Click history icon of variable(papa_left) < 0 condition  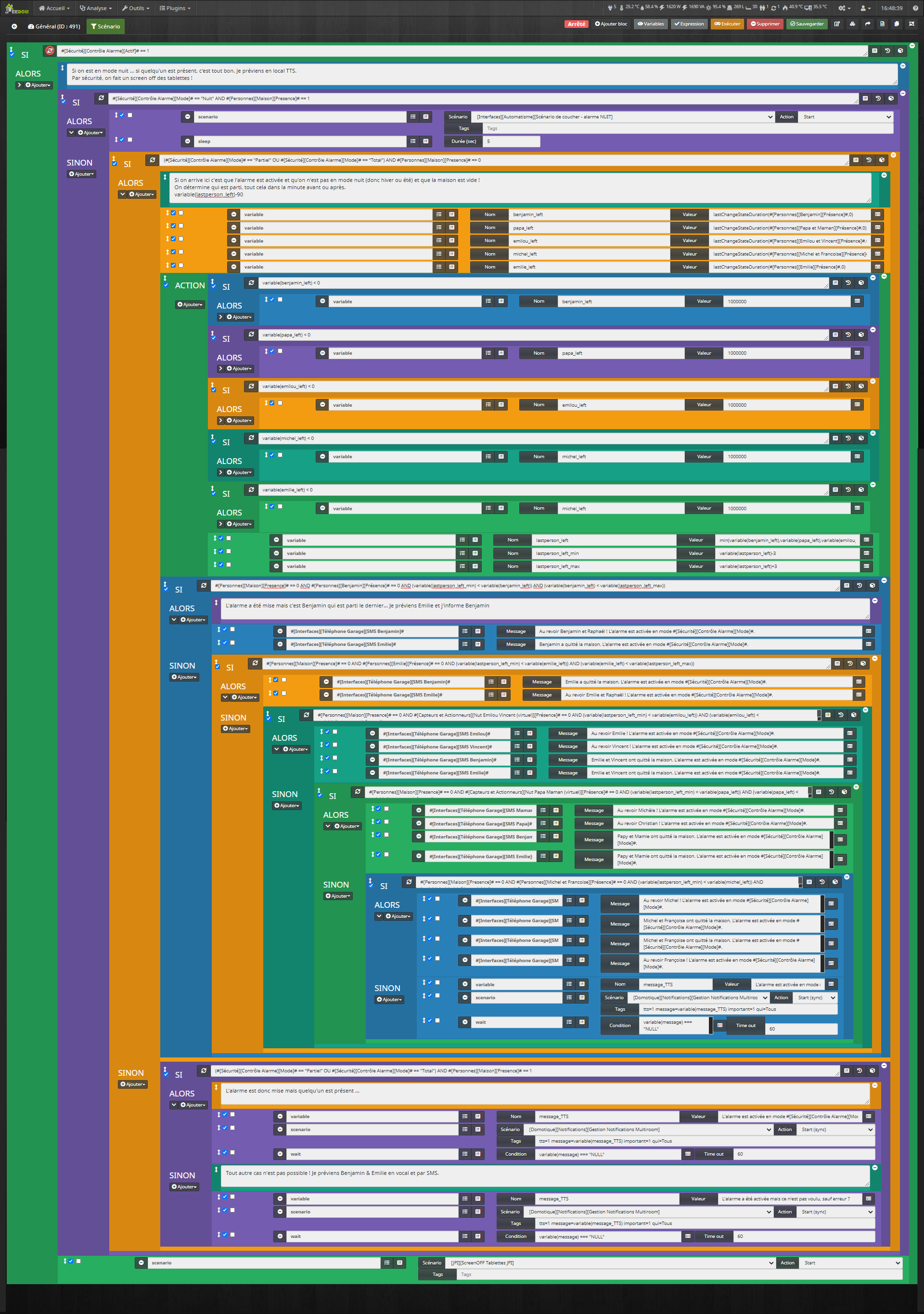click(x=848, y=335)
